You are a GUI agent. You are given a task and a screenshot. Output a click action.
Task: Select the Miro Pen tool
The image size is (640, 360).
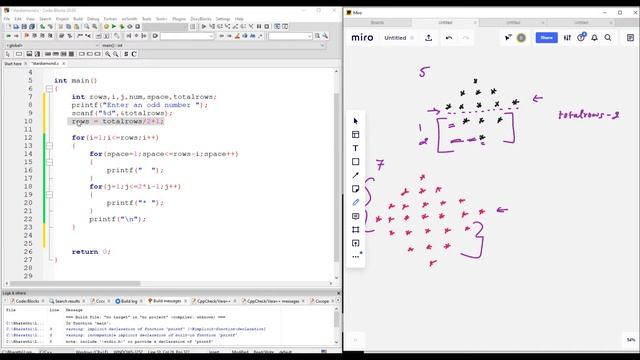click(x=356, y=202)
